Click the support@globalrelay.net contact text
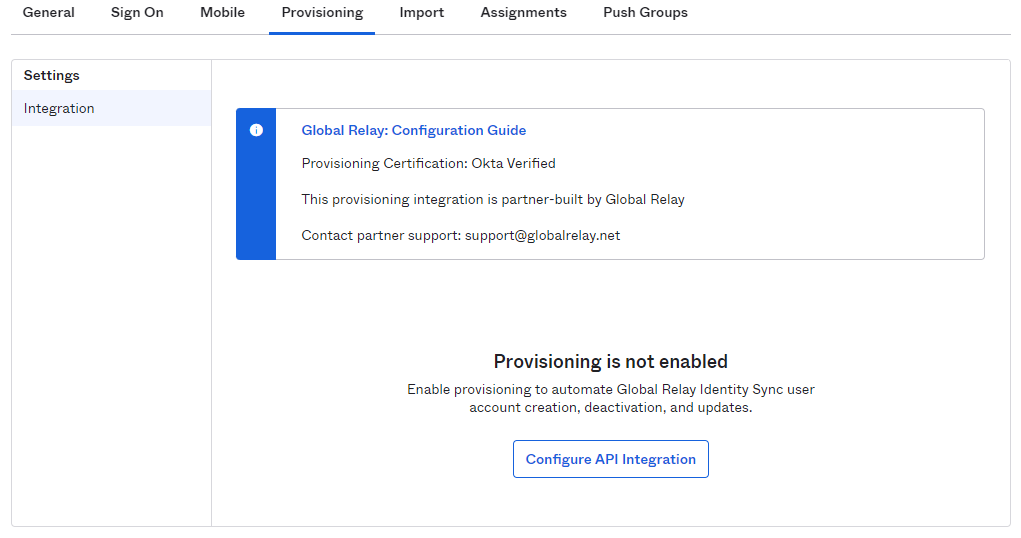The image size is (1021, 538). coord(542,235)
